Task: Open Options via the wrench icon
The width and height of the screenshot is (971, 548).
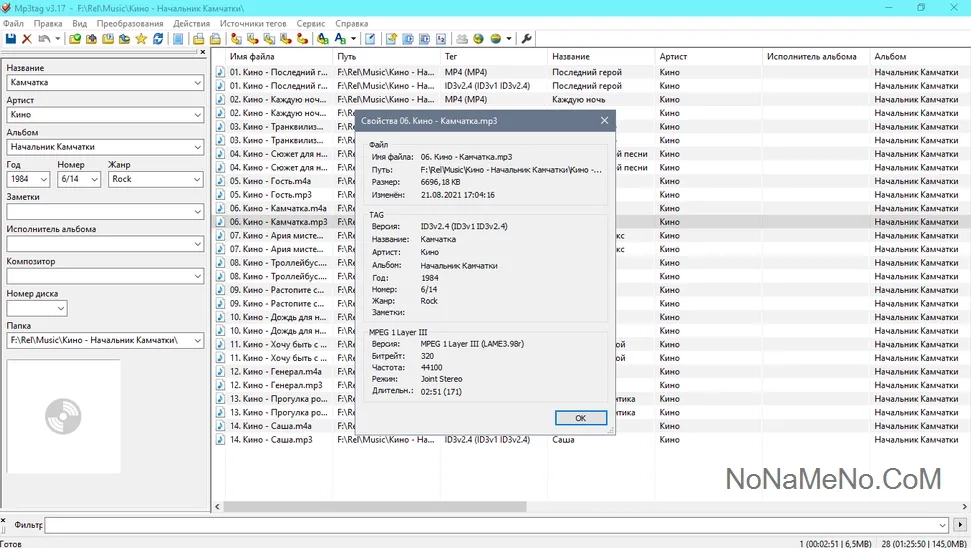Action: coord(527,39)
